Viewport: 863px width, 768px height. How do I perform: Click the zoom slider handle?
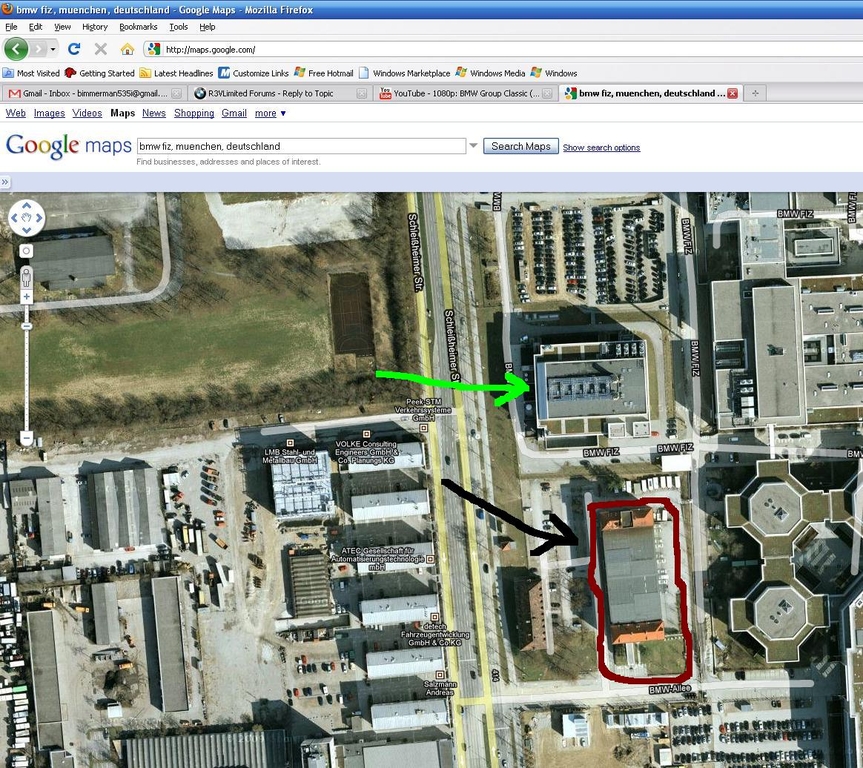tap(26, 326)
